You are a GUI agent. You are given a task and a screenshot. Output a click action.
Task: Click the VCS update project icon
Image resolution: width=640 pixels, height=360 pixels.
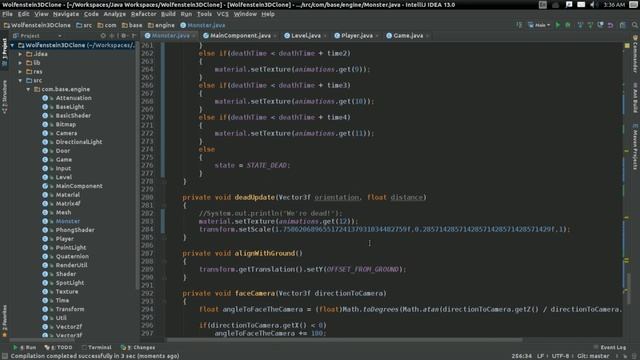580,25
